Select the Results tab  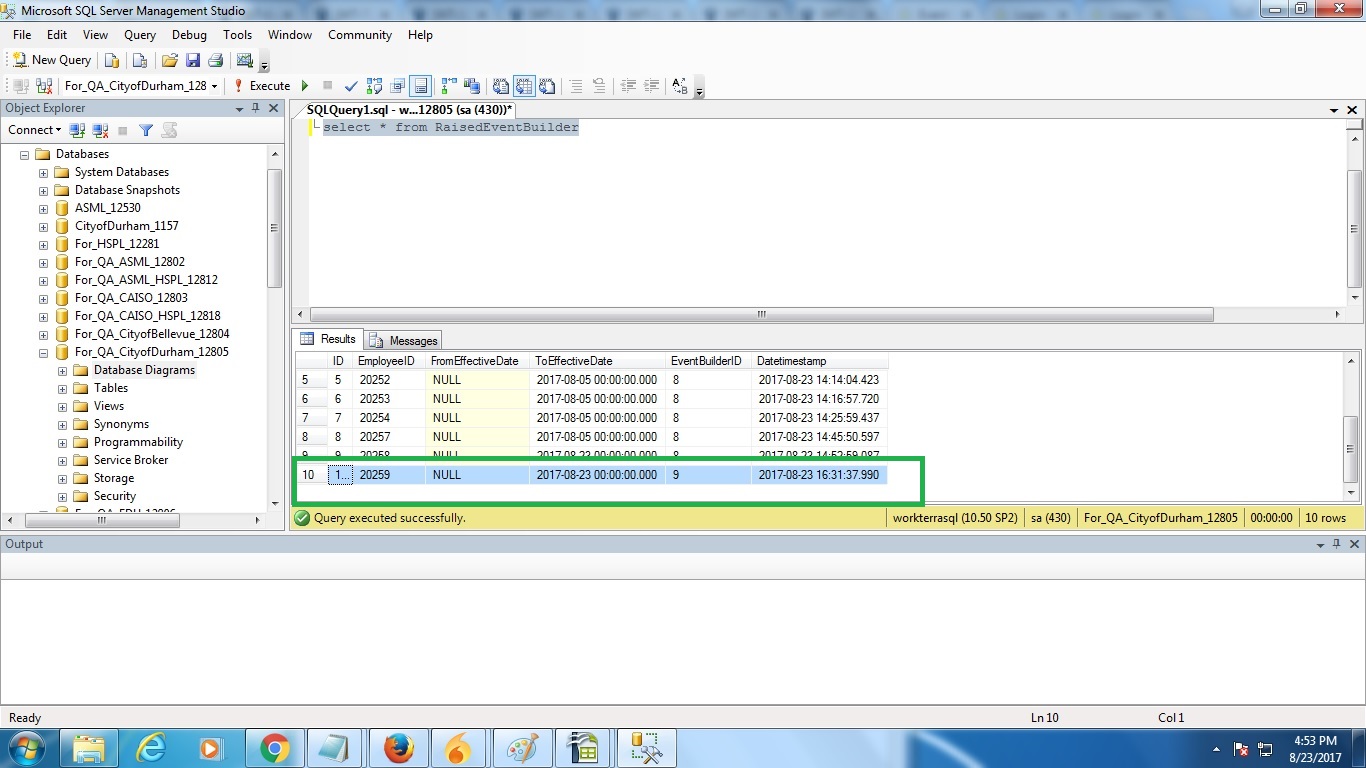tap(328, 339)
